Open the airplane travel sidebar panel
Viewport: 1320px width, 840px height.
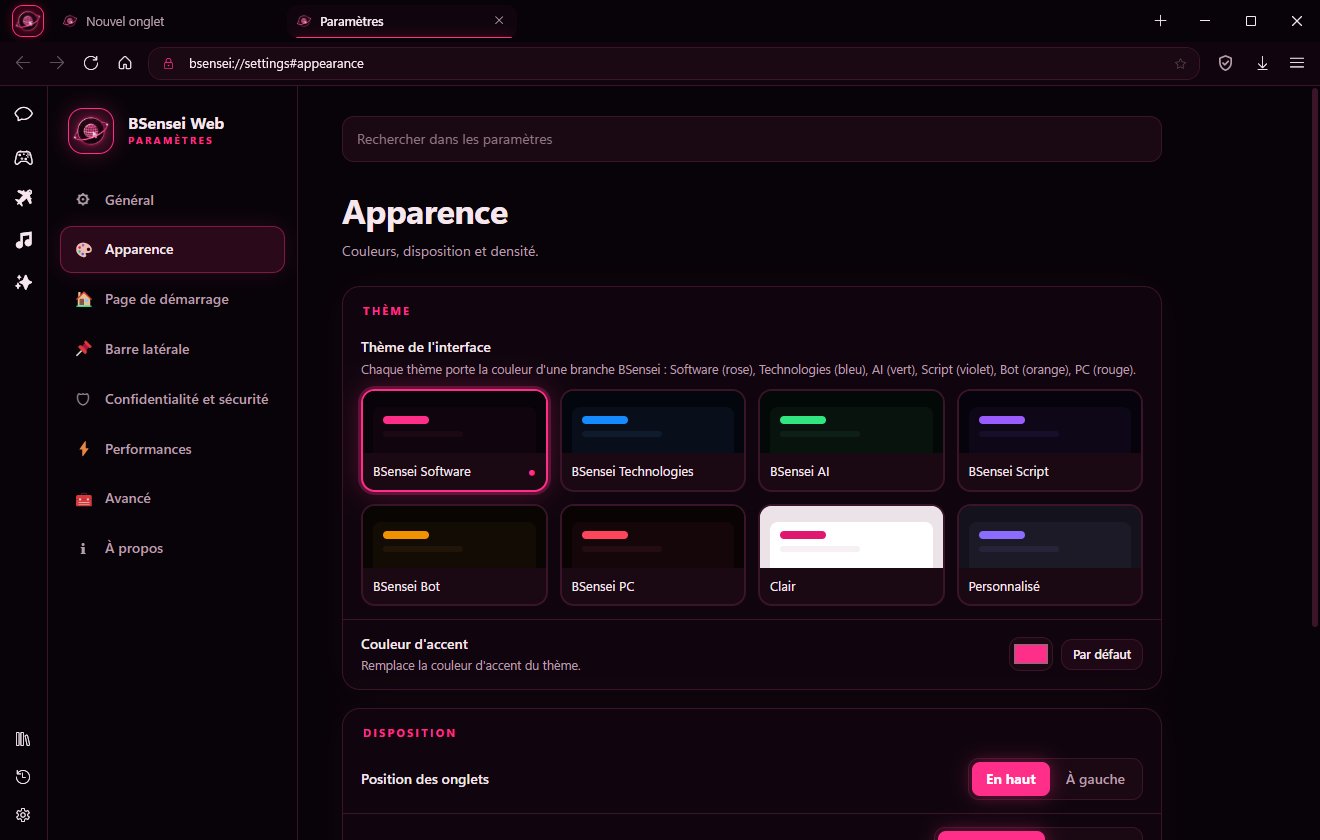pos(24,198)
